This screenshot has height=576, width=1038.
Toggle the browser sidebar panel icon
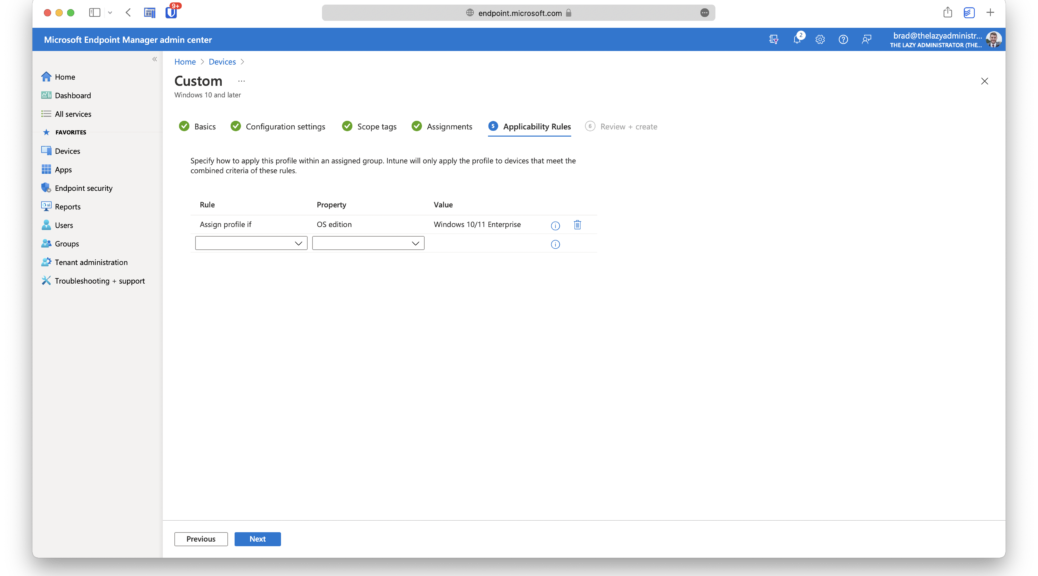[95, 13]
